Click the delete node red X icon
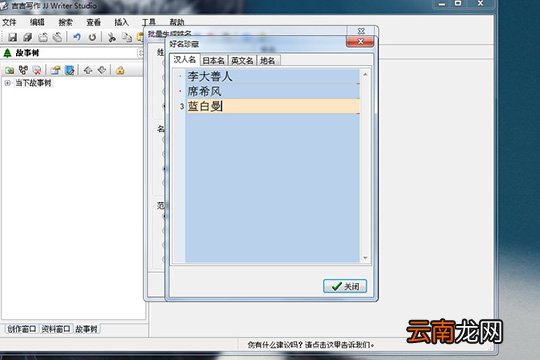This screenshot has height=360, width=540. (37, 70)
